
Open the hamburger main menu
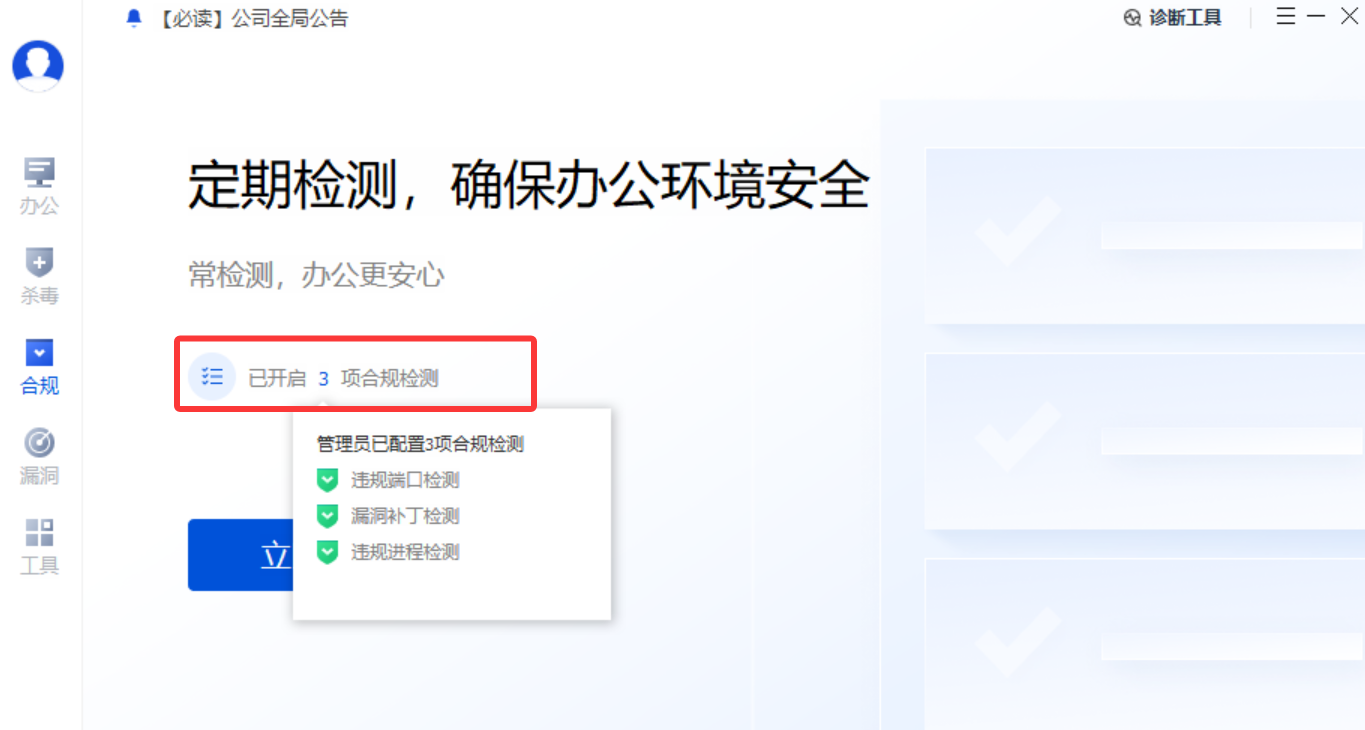[1286, 16]
